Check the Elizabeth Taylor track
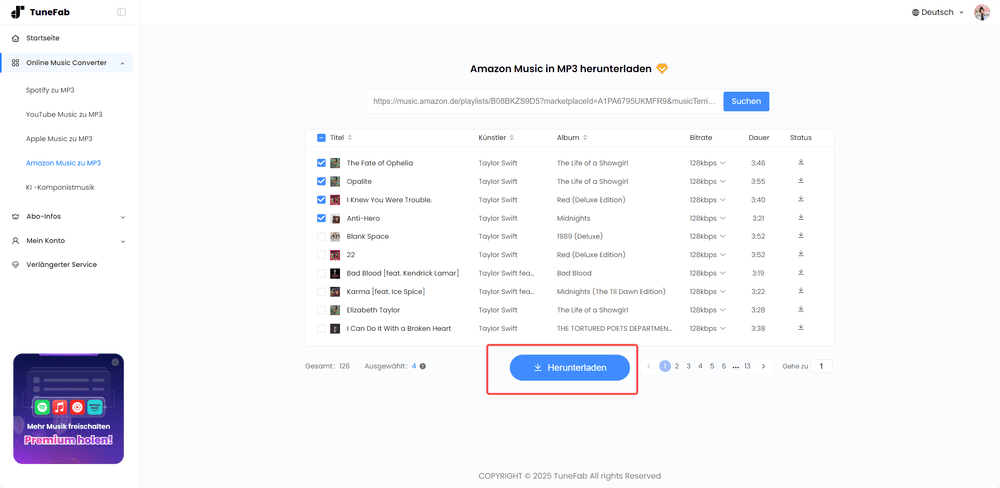The image size is (1000, 488). coord(321,310)
